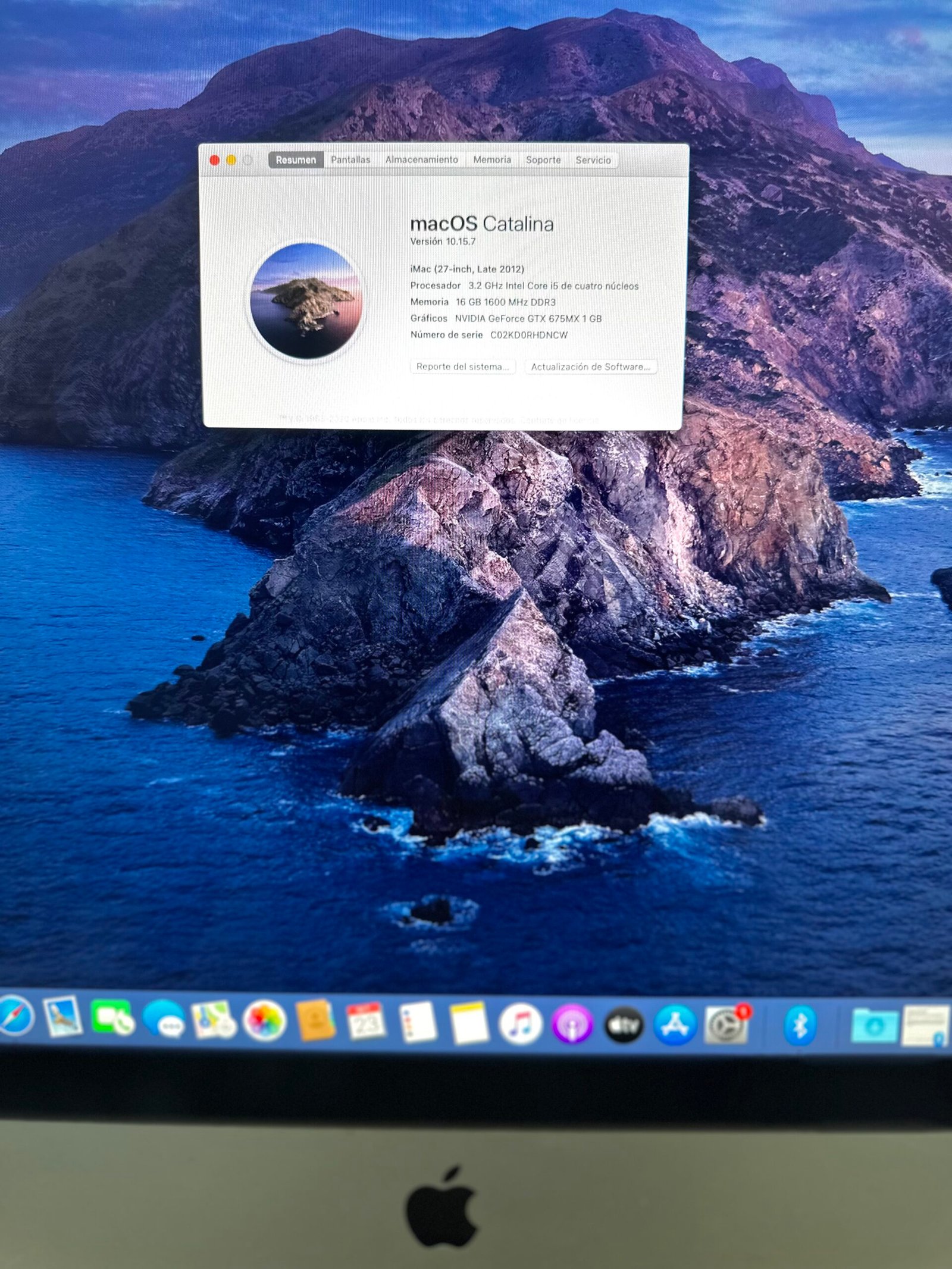Click the 16 GB 1600 MHz DDR3 text
Viewport: 952px width, 1269px height.
506,302
